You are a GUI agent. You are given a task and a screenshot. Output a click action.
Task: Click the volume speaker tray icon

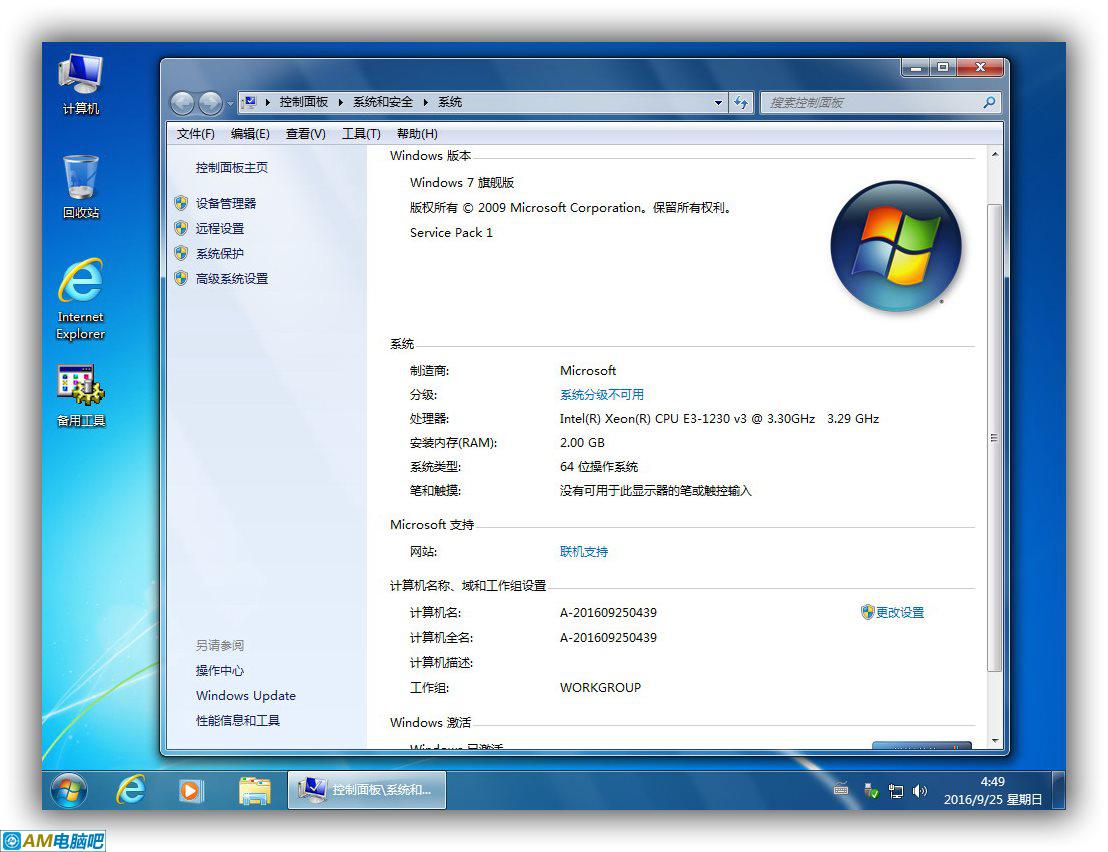pyautogui.click(x=919, y=791)
